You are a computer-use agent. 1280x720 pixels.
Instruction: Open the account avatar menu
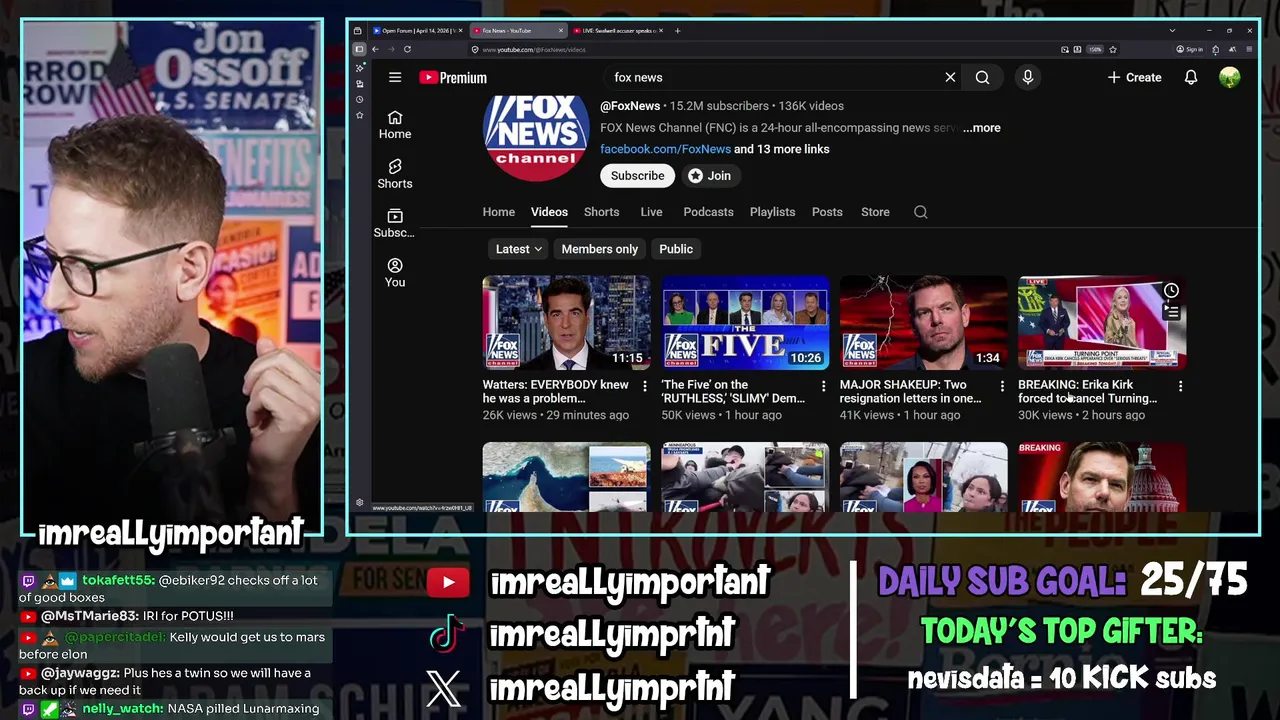point(1229,77)
